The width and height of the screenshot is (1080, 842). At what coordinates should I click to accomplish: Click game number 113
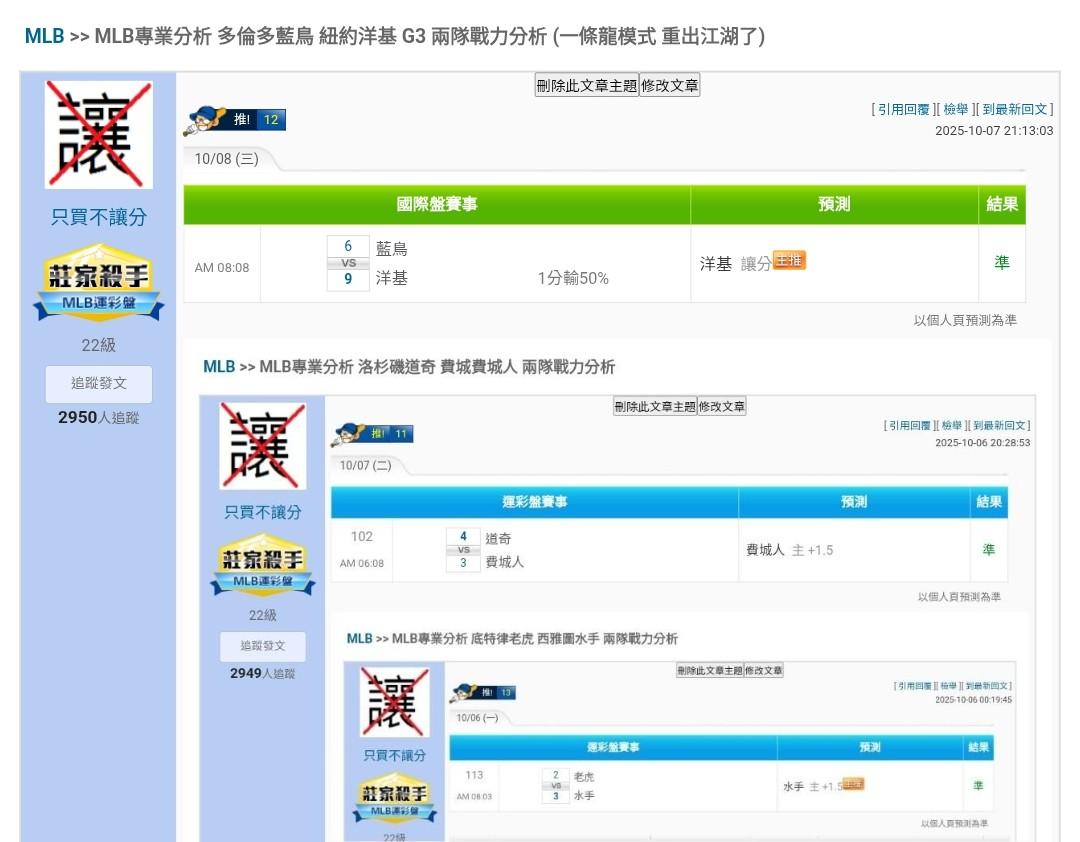[x=475, y=775]
